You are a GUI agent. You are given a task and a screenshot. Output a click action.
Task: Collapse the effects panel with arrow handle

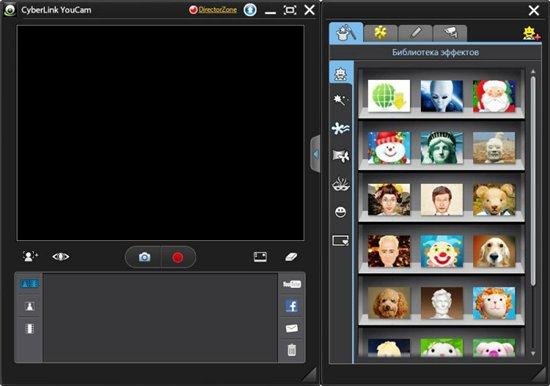[x=316, y=154]
